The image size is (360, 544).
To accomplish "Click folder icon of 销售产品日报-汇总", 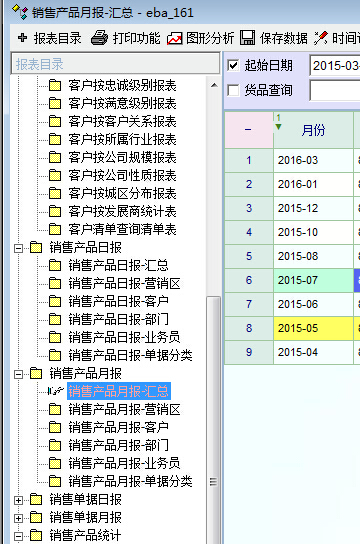I will pos(55,265).
